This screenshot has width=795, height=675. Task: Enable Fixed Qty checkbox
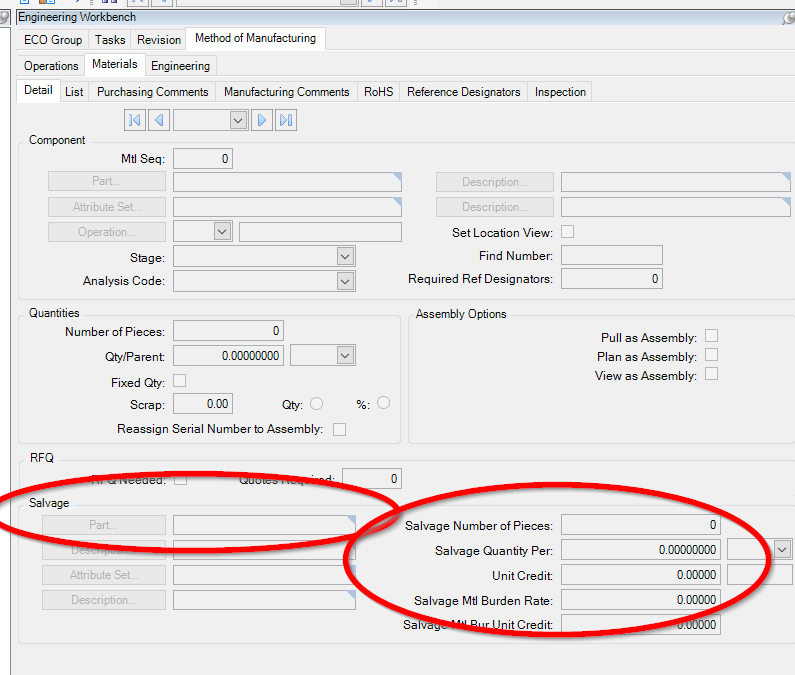179,381
